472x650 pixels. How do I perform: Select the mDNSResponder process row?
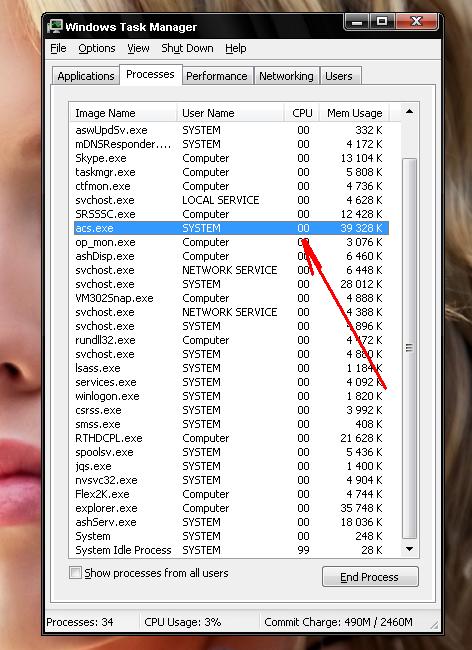pos(229,144)
